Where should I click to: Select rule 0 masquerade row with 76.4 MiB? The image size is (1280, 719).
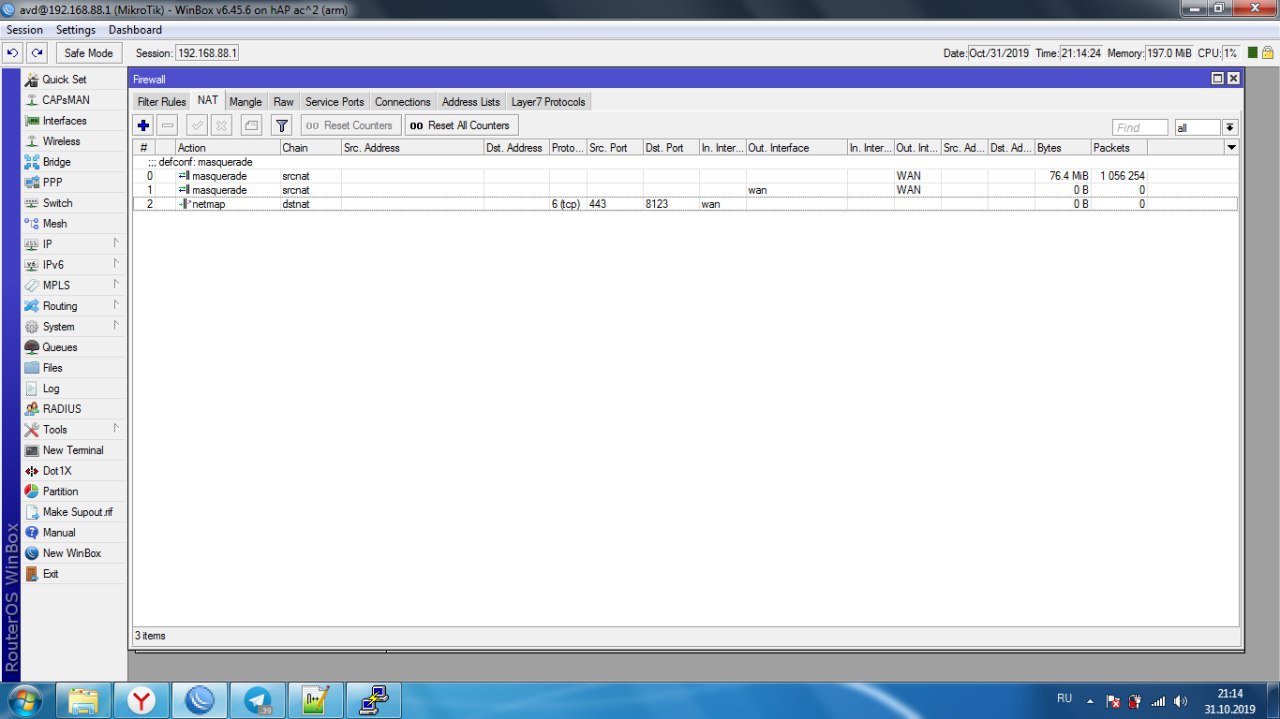tap(685, 176)
